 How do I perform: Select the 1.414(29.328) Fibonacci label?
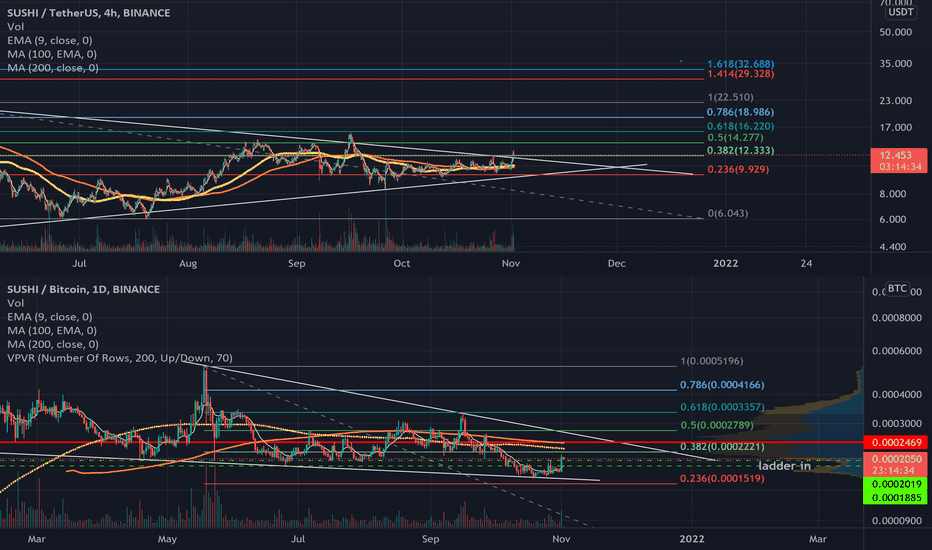point(741,74)
